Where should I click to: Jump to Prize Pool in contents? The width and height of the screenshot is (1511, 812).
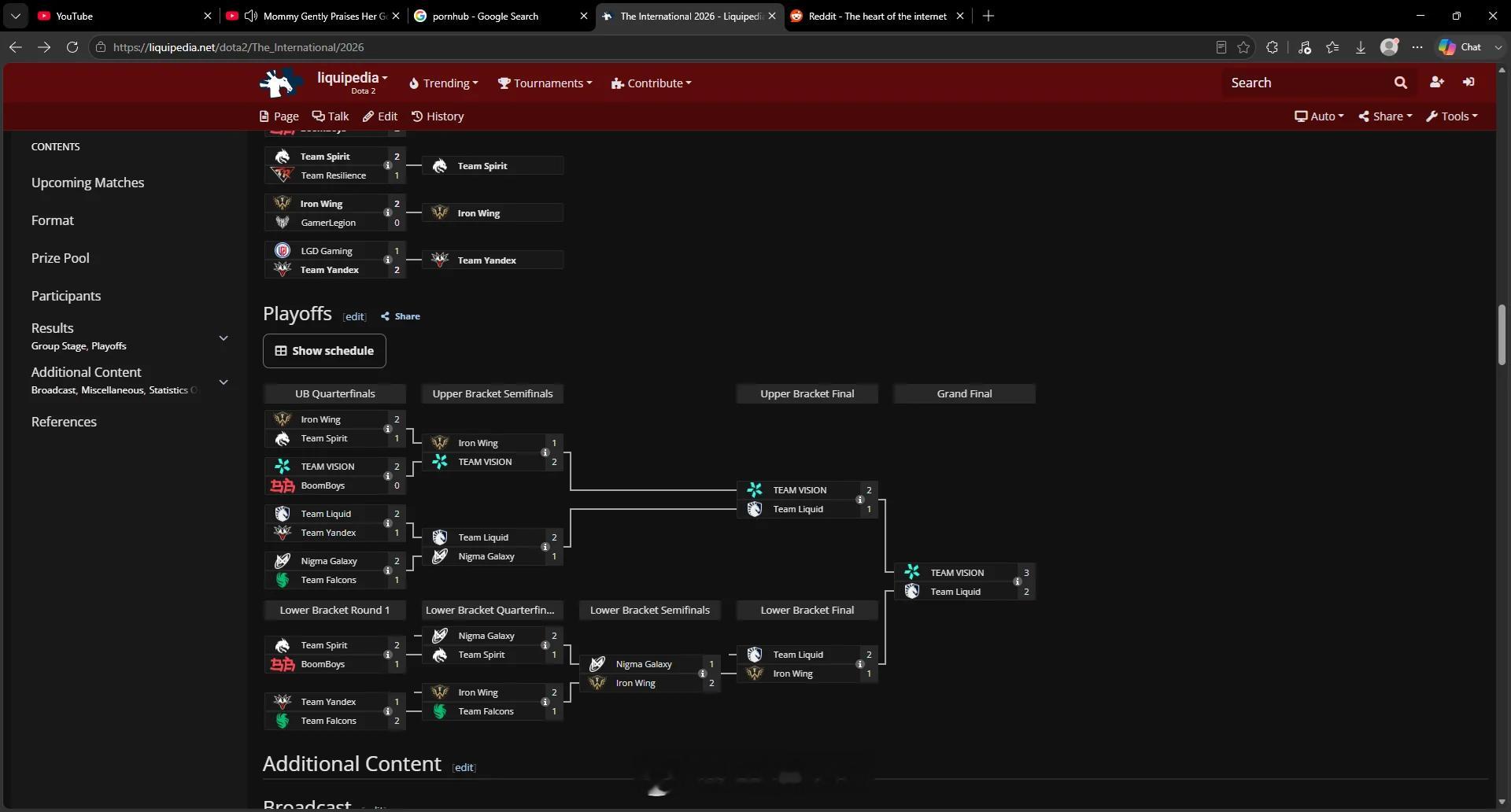(x=60, y=258)
